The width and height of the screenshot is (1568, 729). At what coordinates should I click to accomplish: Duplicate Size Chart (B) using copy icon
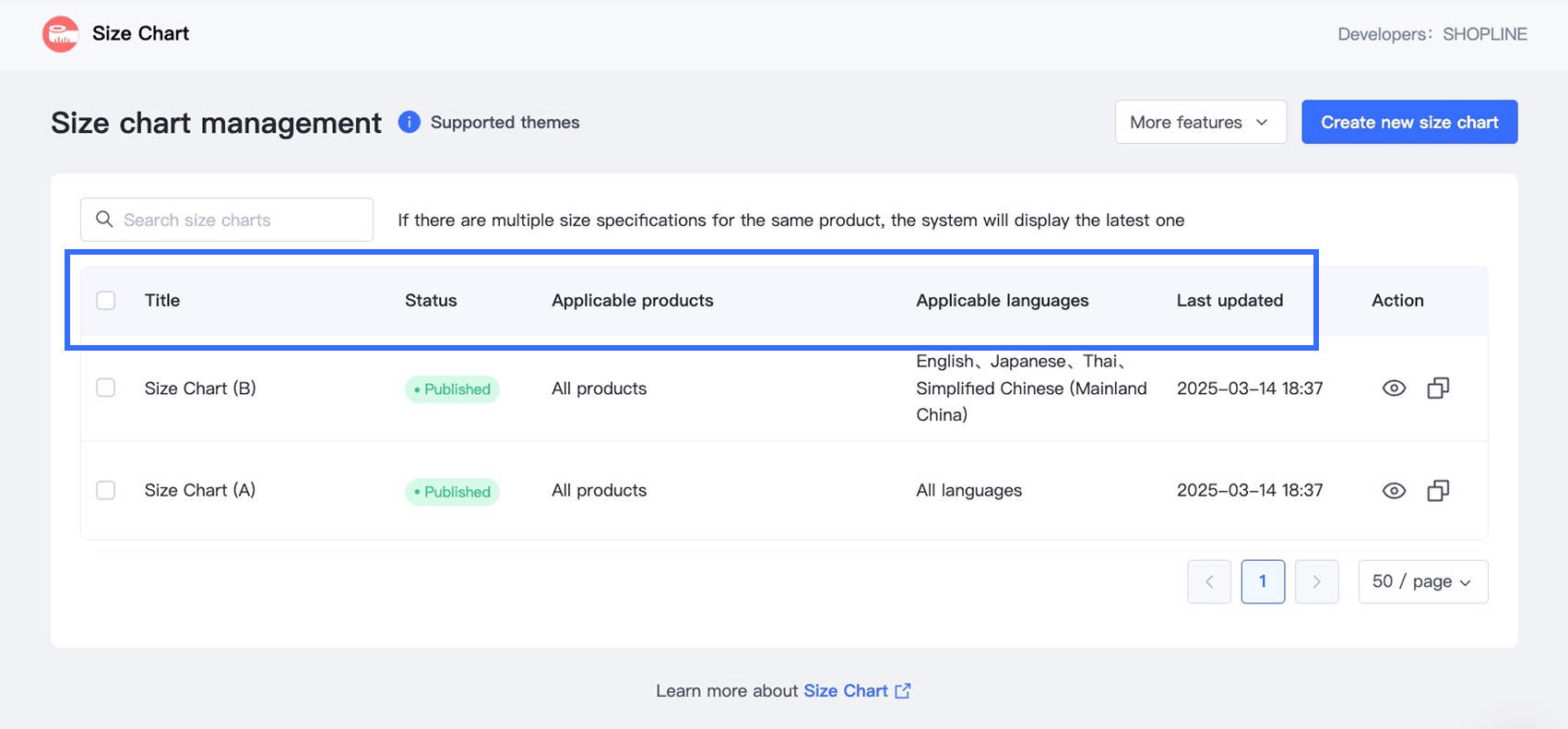coord(1438,388)
